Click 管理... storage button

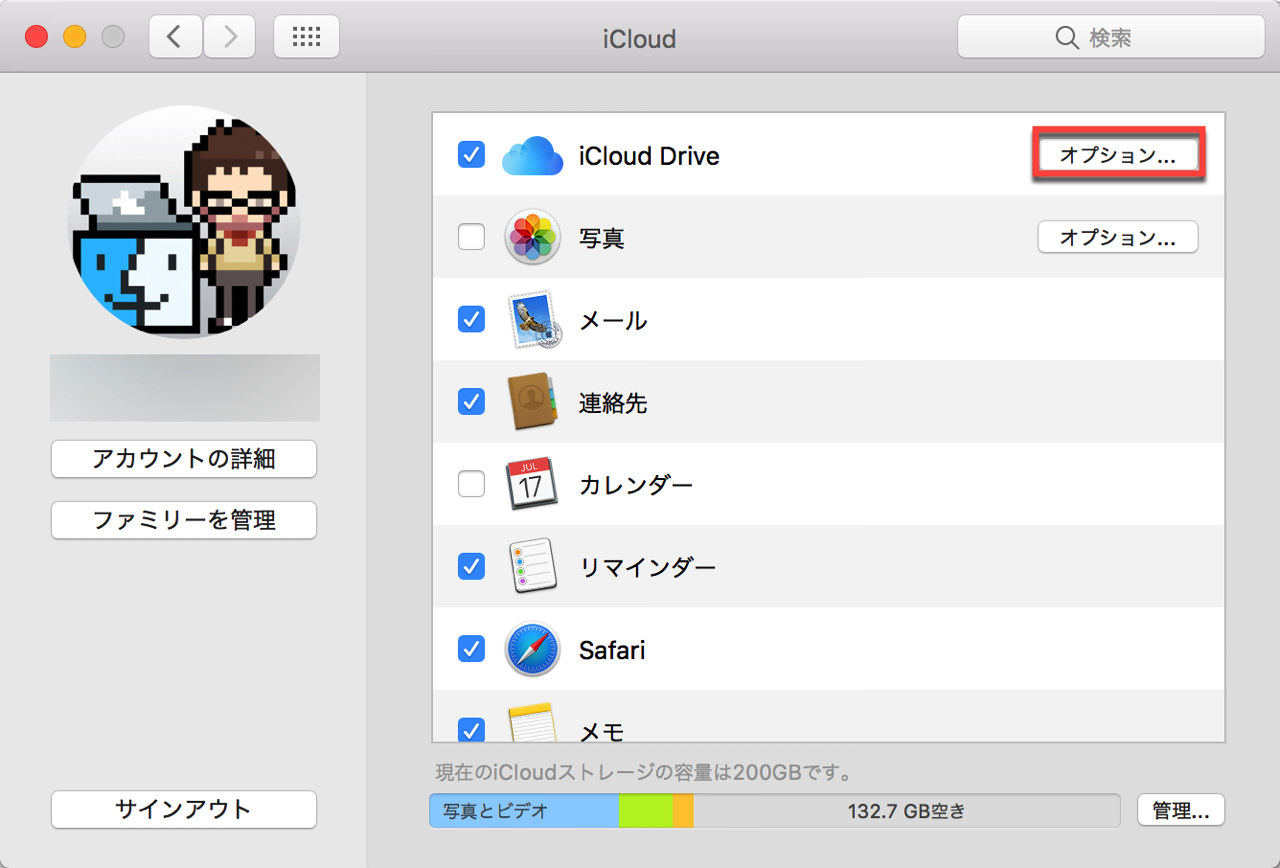(1181, 809)
